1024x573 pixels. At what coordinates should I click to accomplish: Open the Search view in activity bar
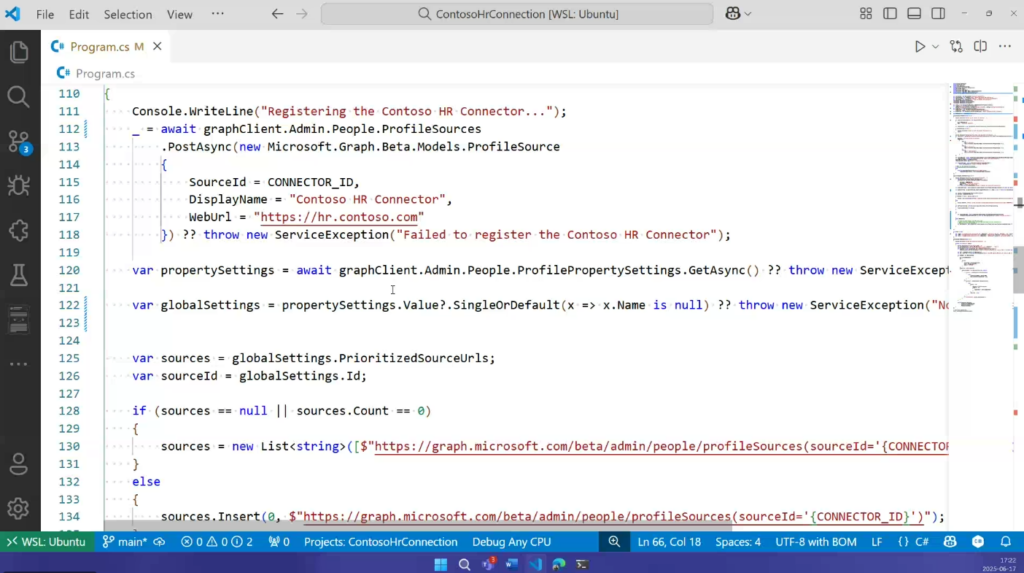click(x=18, y=97)
